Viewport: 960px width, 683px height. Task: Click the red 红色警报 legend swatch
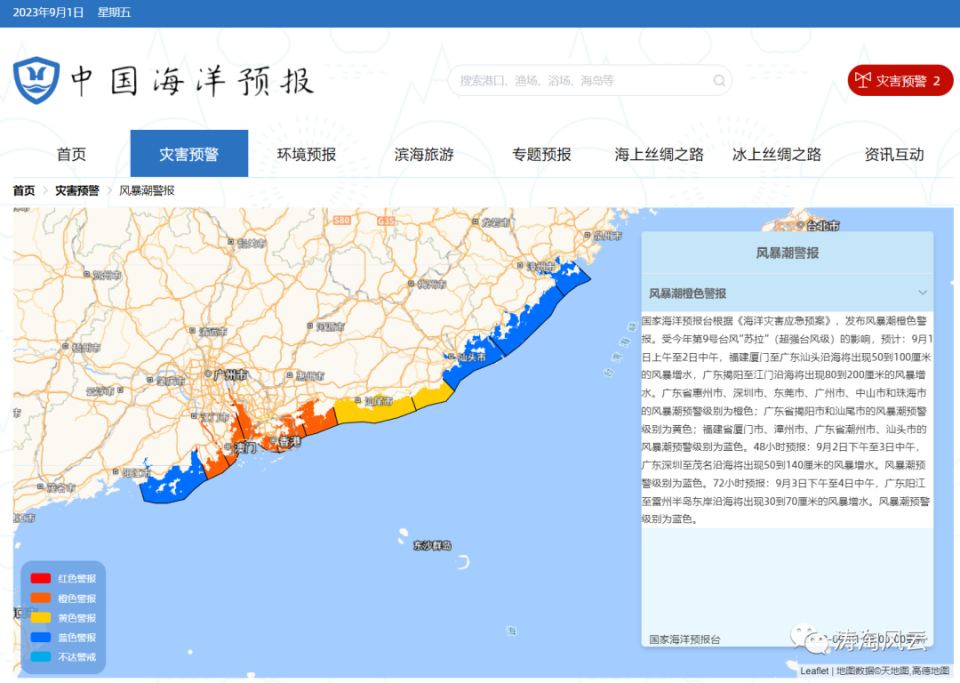coord(40,578)
